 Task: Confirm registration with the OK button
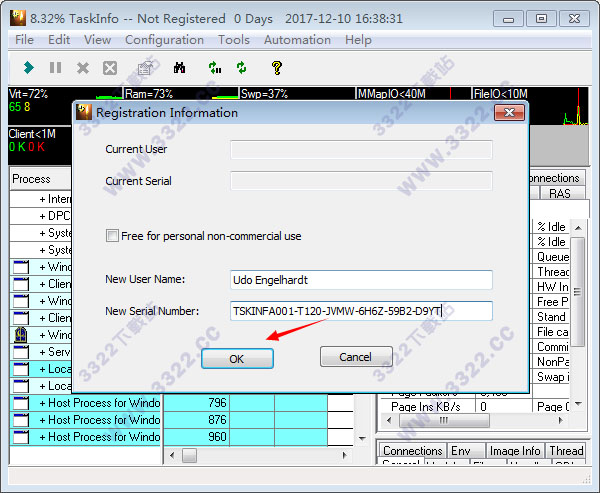237,359
